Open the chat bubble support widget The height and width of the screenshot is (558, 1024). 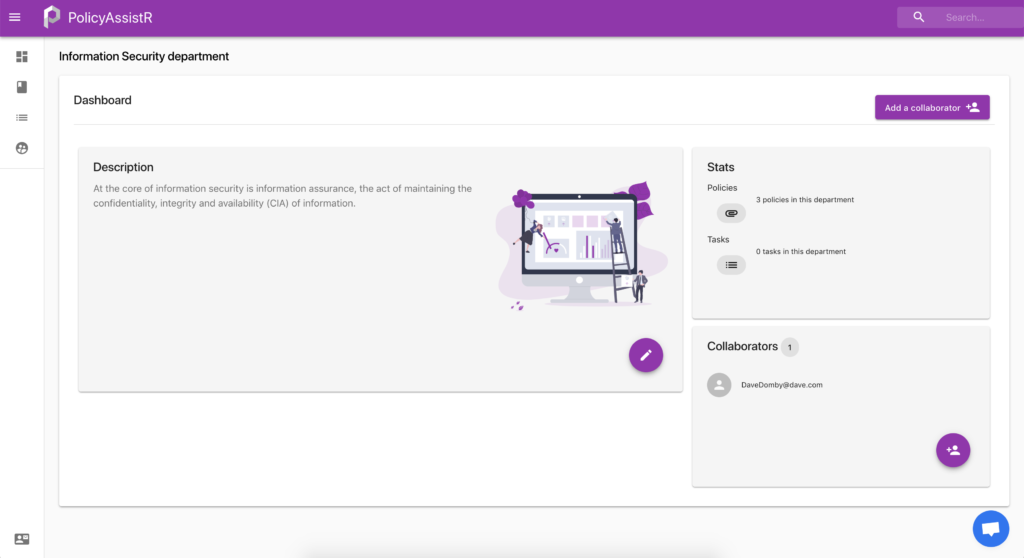990,528
